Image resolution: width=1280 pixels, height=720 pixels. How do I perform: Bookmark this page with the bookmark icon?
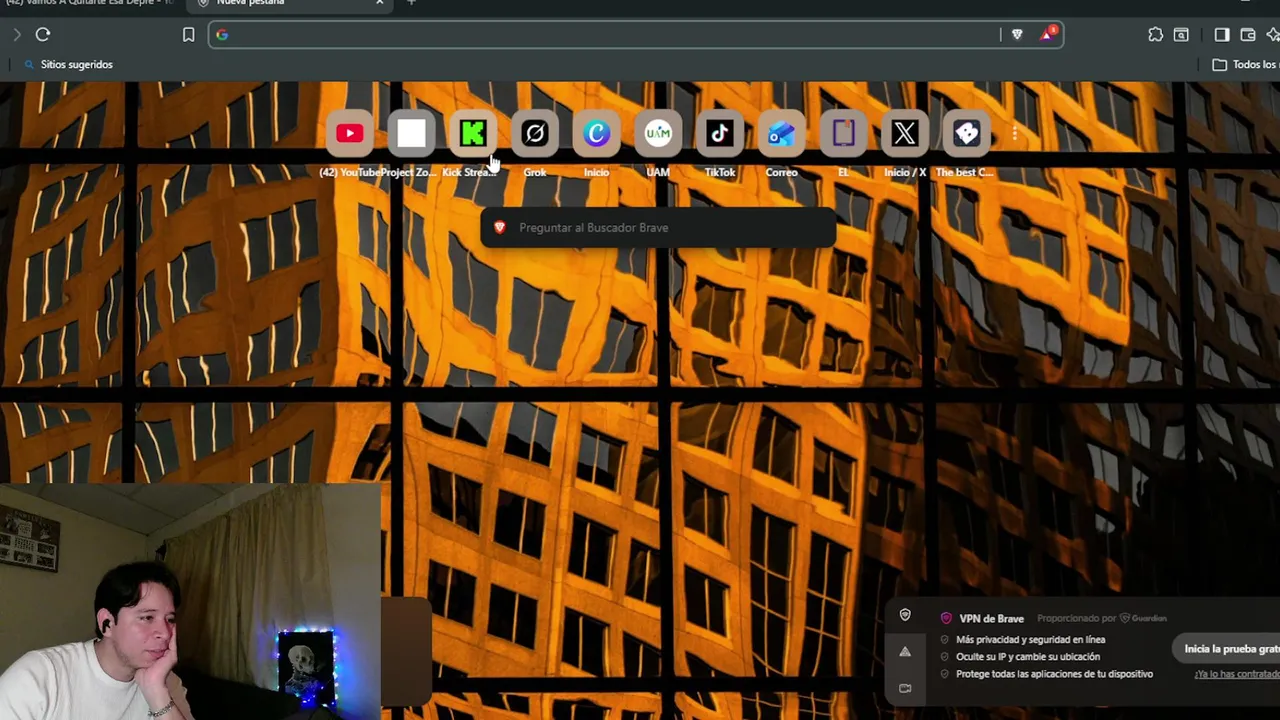[x=188, y=35]
